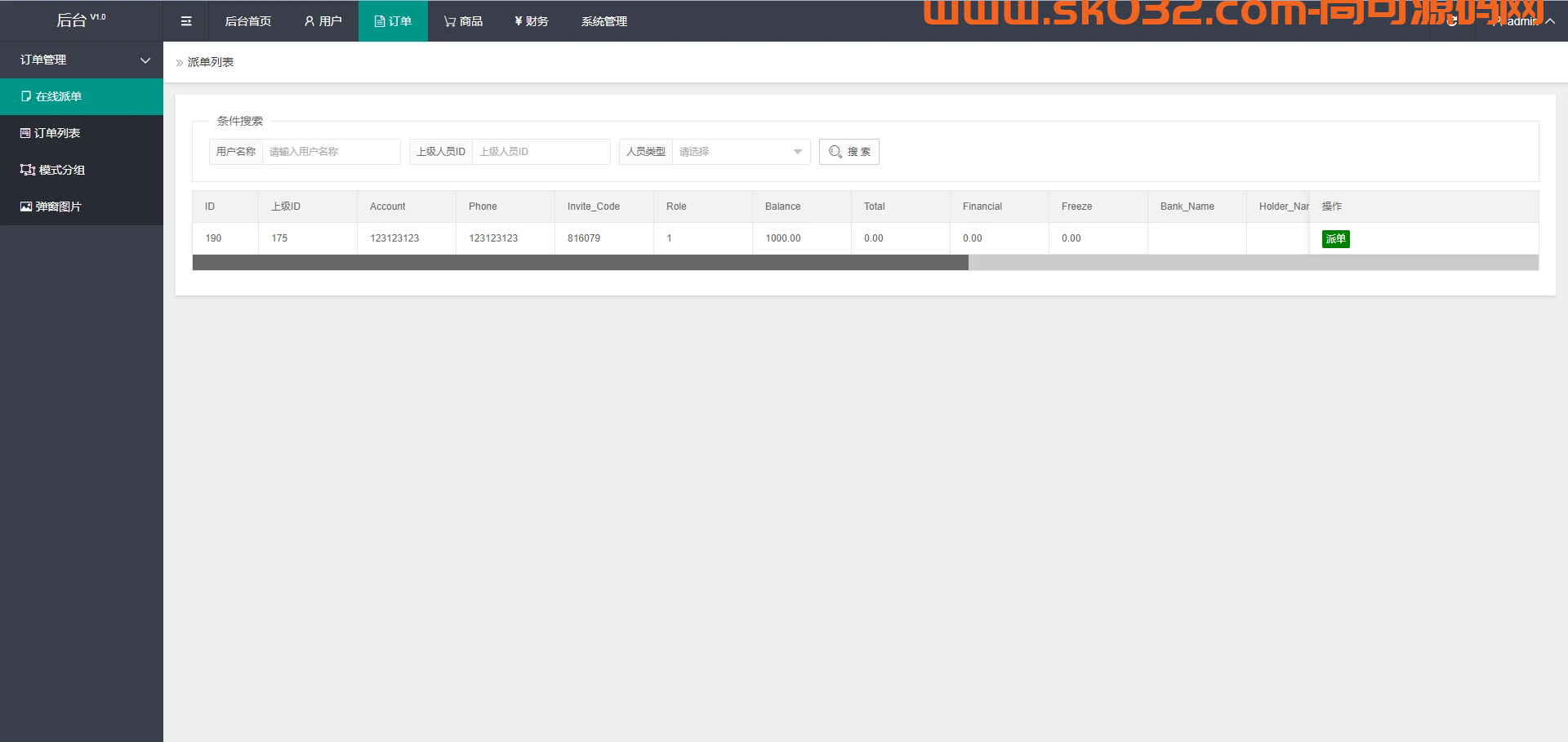Click the green 派单 button
The image size is (1568, 742).
[1336, 239]
